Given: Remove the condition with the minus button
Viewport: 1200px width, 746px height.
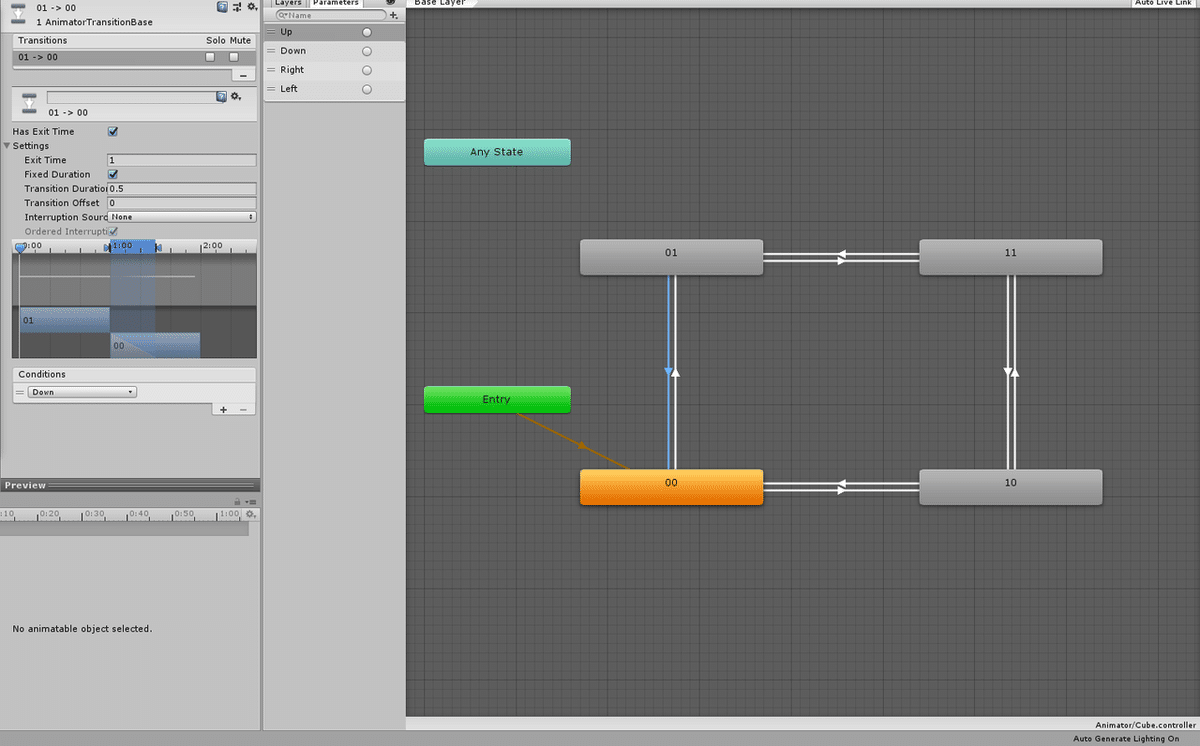Looking at the screenshot, I should [243, 409].
